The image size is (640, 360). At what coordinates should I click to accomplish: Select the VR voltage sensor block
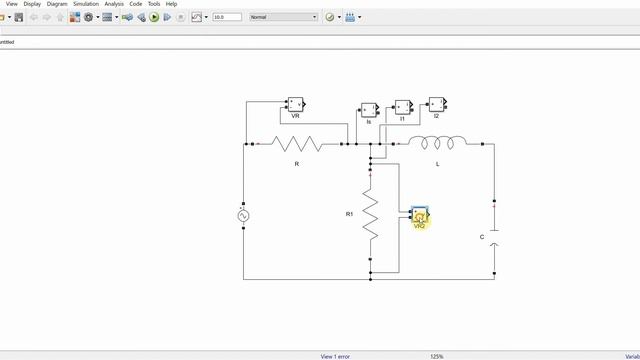(296, 104)
